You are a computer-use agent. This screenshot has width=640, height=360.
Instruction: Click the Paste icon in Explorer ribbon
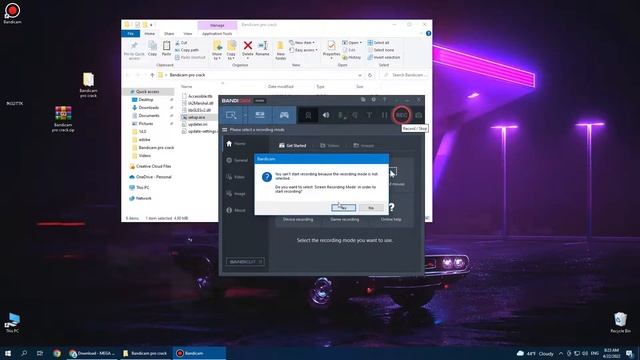(x=167, y=48)
